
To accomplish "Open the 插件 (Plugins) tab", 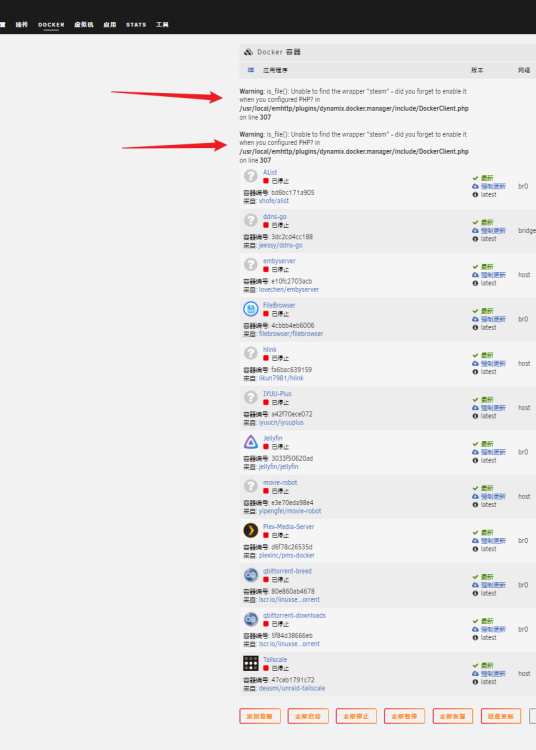I will click(22, 24).
